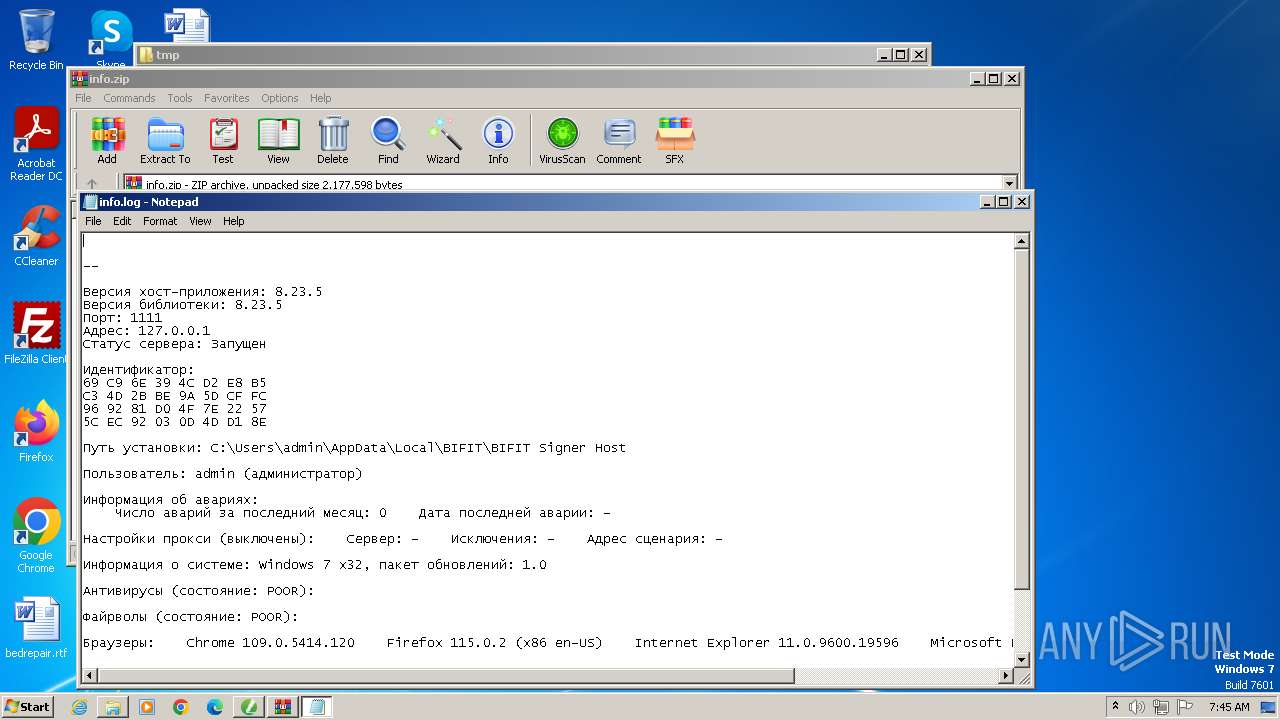
Task: Open WinRAR Favorites menu
Action: (227, 98)
